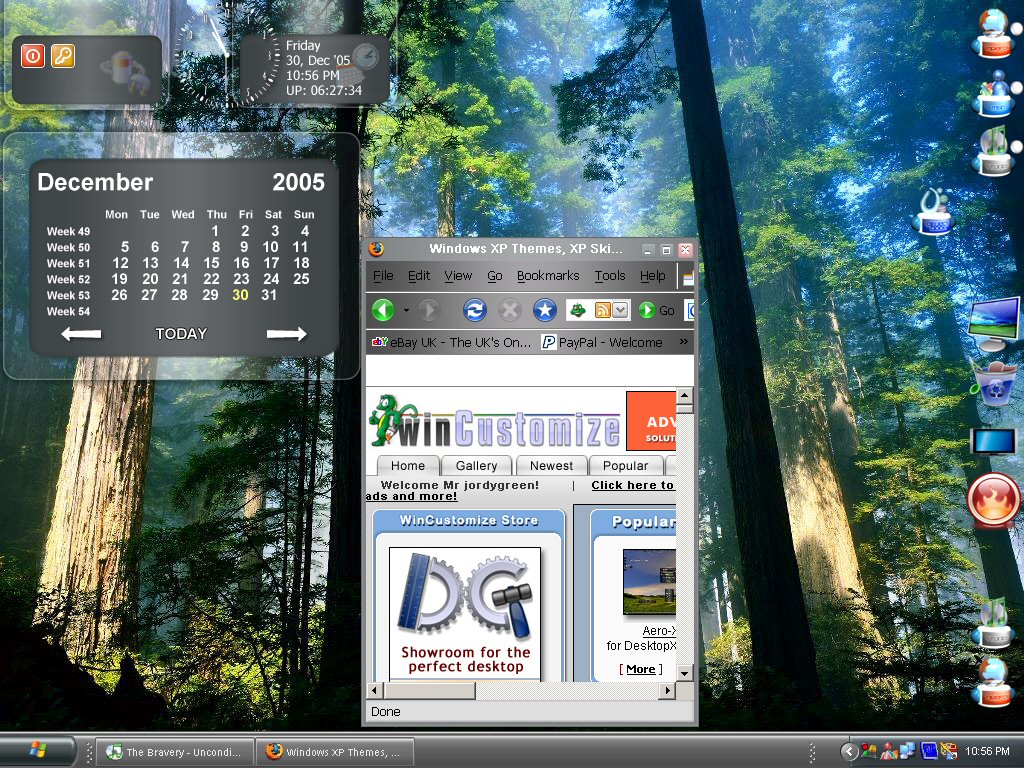
Task: Open the computer monitor desktop icon
Action: 993,323
